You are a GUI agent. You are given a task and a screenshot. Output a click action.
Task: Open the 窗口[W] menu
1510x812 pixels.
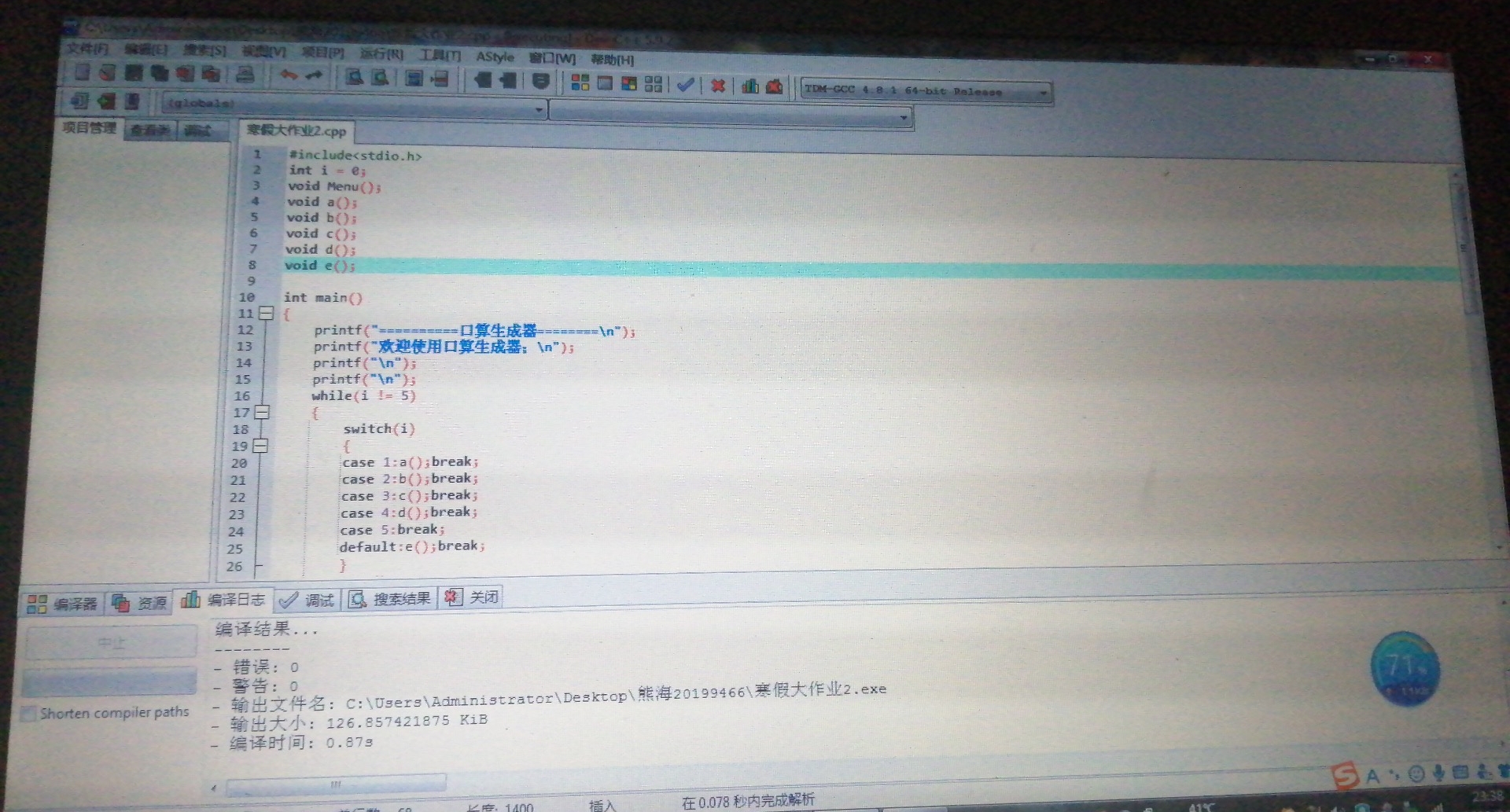point(552,58)
